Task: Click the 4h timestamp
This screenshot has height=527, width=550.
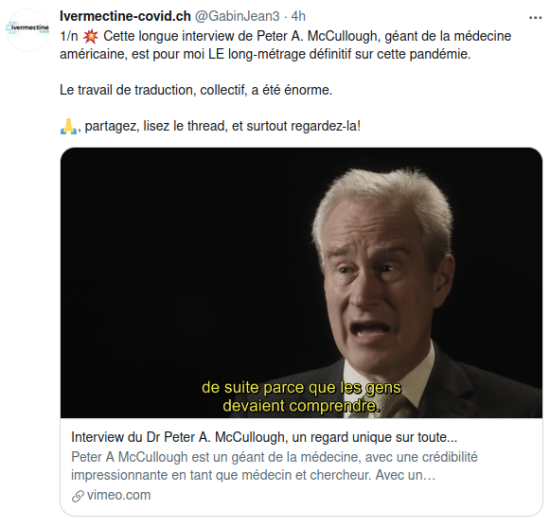Action: point(299,16)
